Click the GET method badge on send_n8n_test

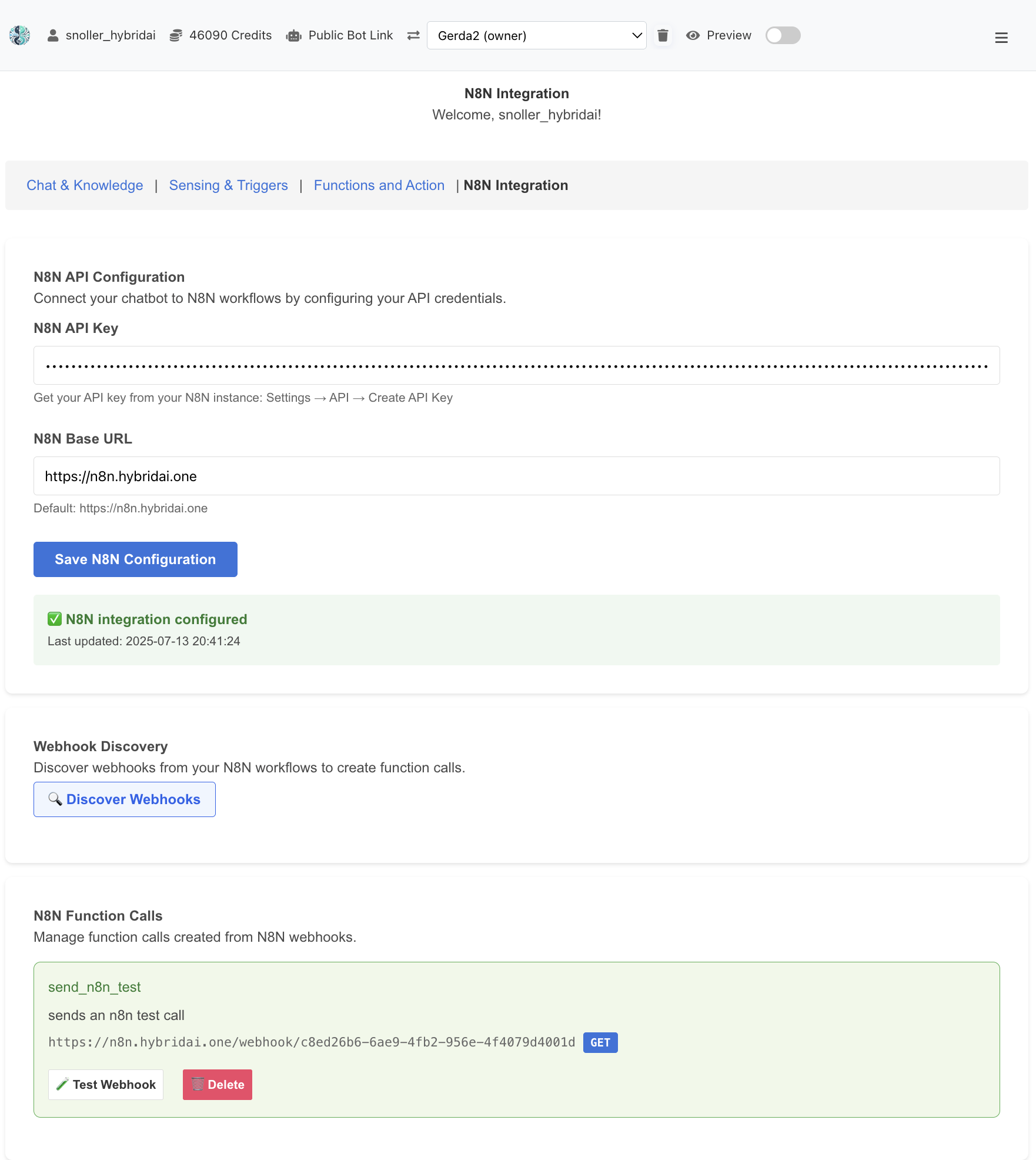pos(600,1042)
